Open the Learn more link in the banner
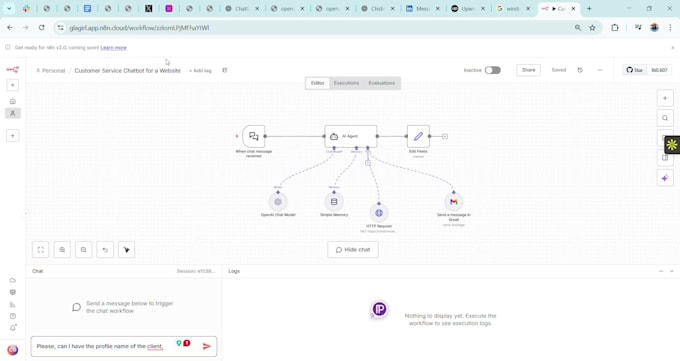 tap(114, 48)
